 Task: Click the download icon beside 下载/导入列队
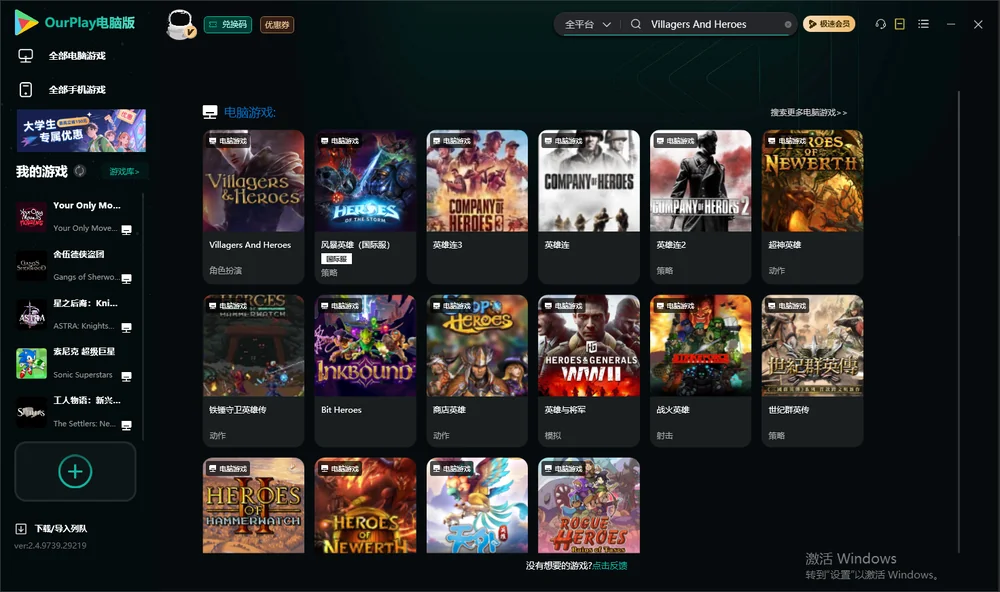tap(21, 529)
